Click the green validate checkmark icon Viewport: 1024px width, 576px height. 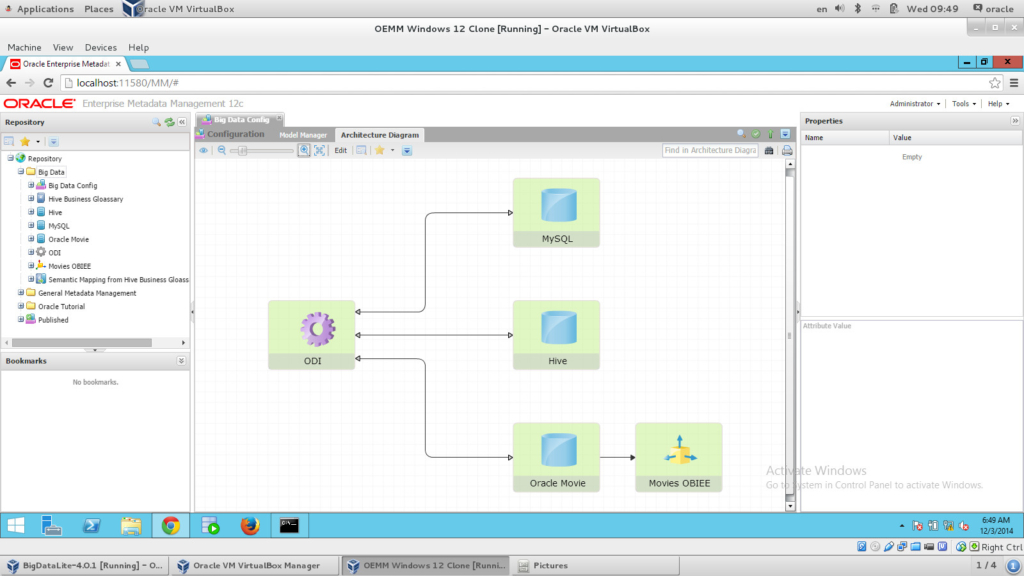(x=756, y=134)
